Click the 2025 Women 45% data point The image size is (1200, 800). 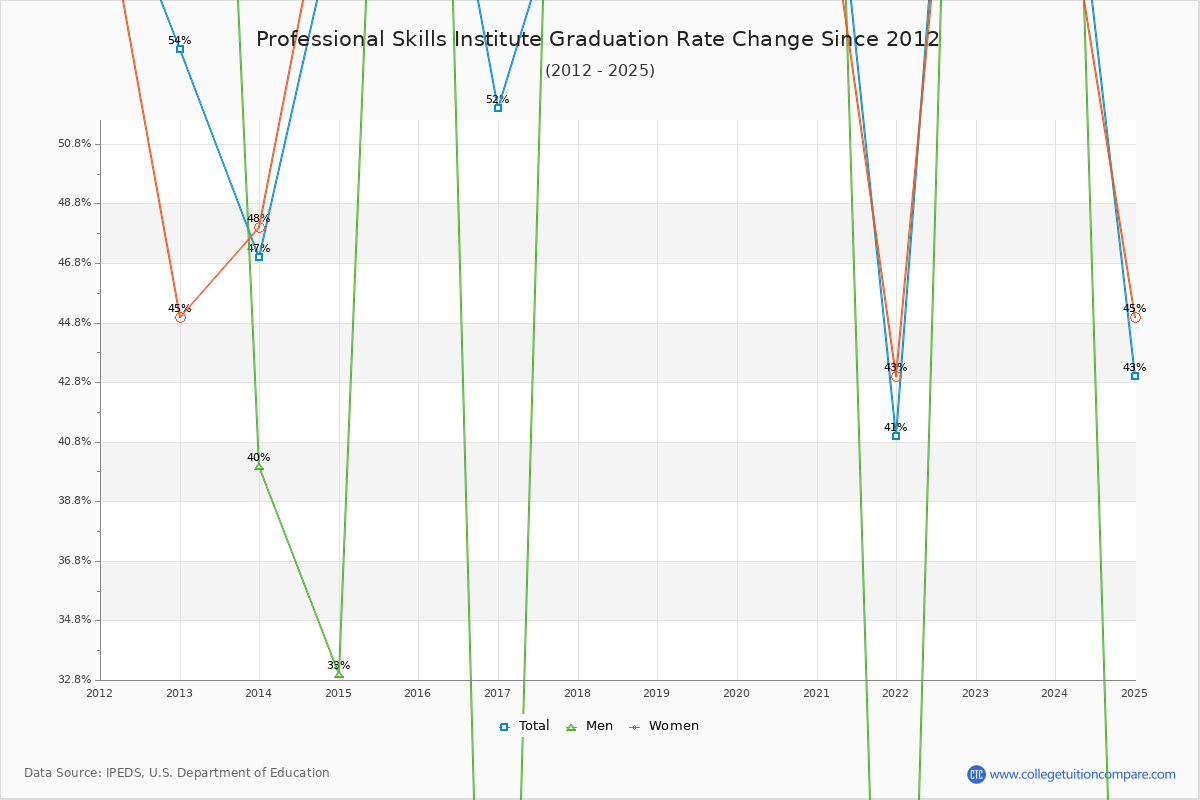(1135, 317)
